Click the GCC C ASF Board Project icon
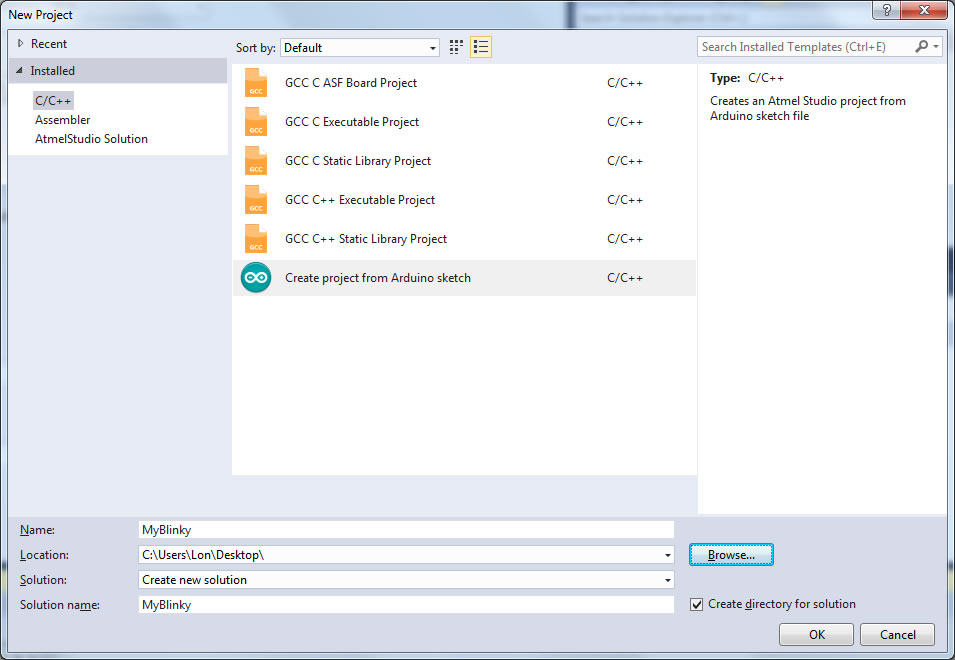 256,83
